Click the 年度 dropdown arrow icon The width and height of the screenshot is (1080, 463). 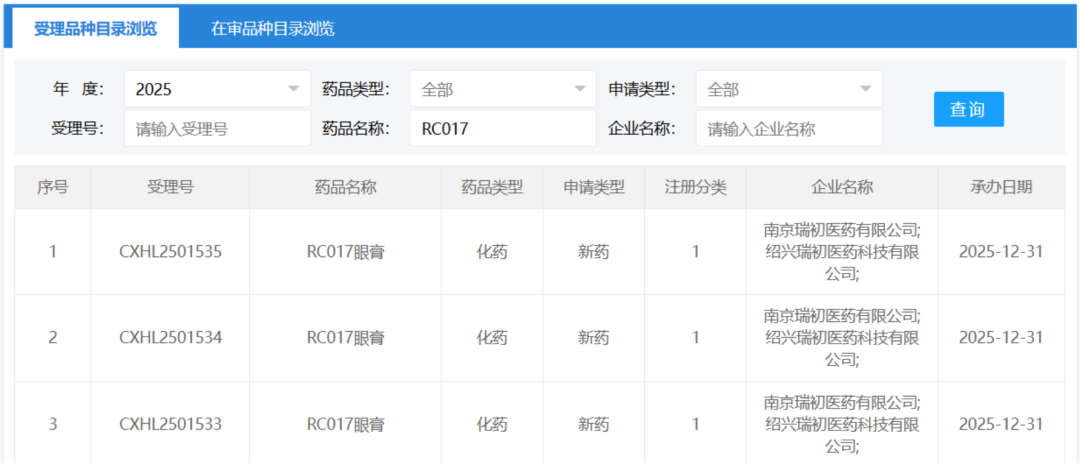(293, 89)
